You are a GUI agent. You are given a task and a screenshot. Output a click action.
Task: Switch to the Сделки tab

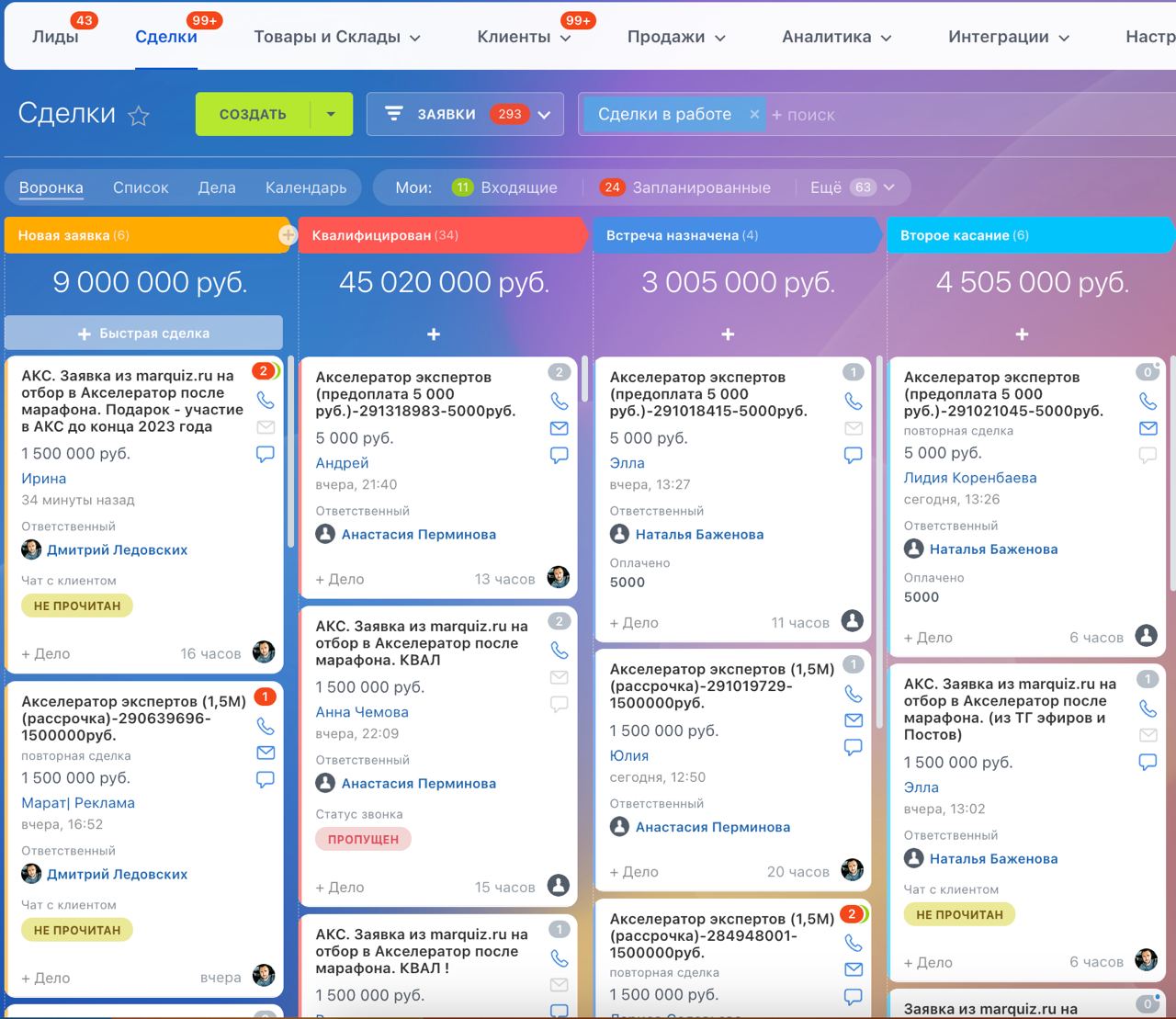pyautogui.click(x=166, y=37)
